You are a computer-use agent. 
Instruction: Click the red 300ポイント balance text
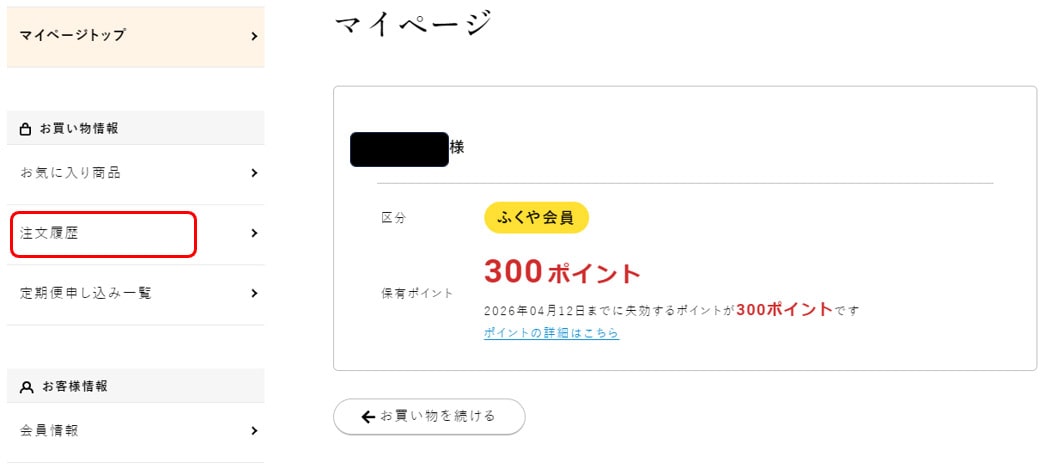tap(562, 272)
